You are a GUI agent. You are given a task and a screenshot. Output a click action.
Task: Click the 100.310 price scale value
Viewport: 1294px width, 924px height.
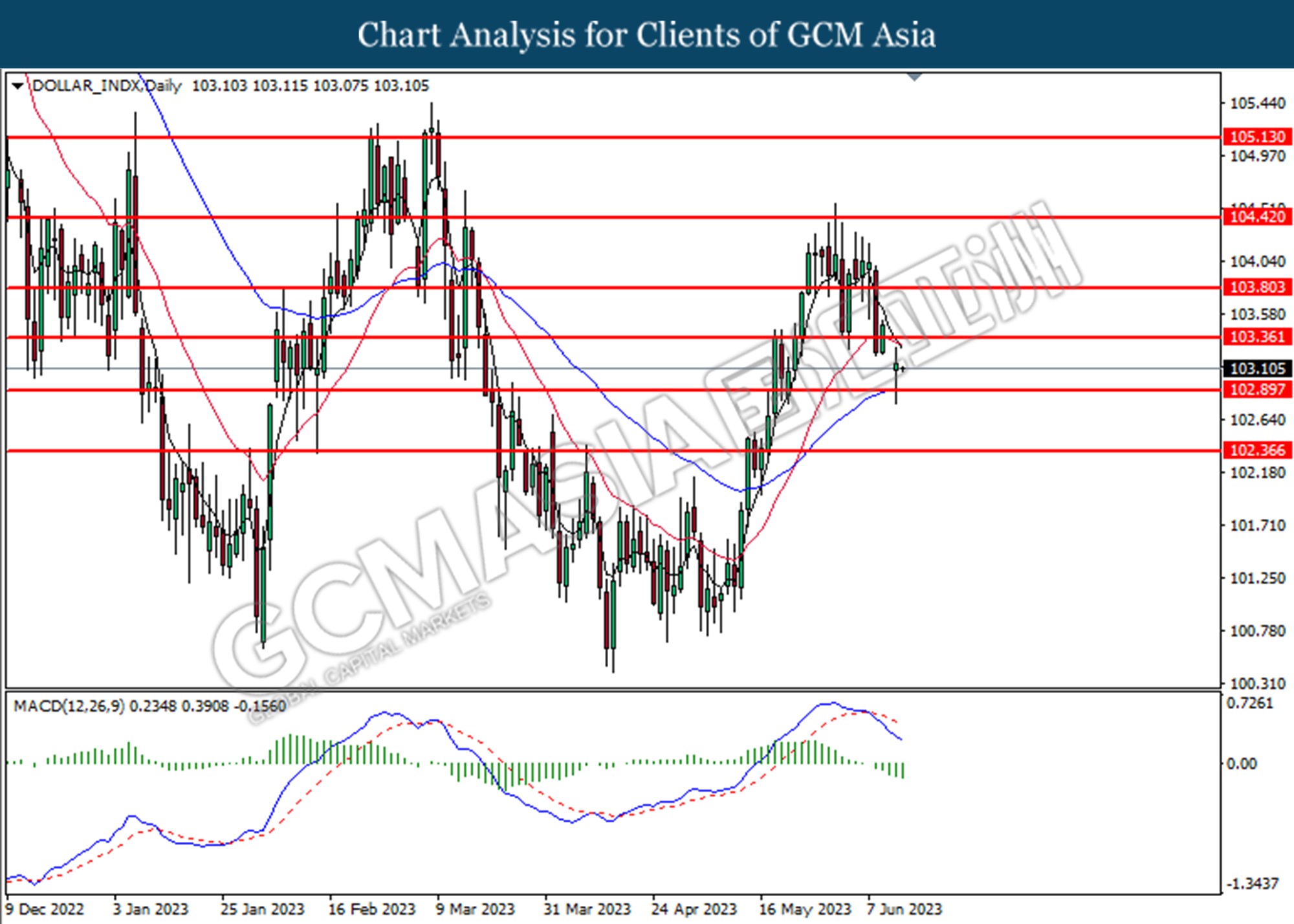tap(1257, 684)
